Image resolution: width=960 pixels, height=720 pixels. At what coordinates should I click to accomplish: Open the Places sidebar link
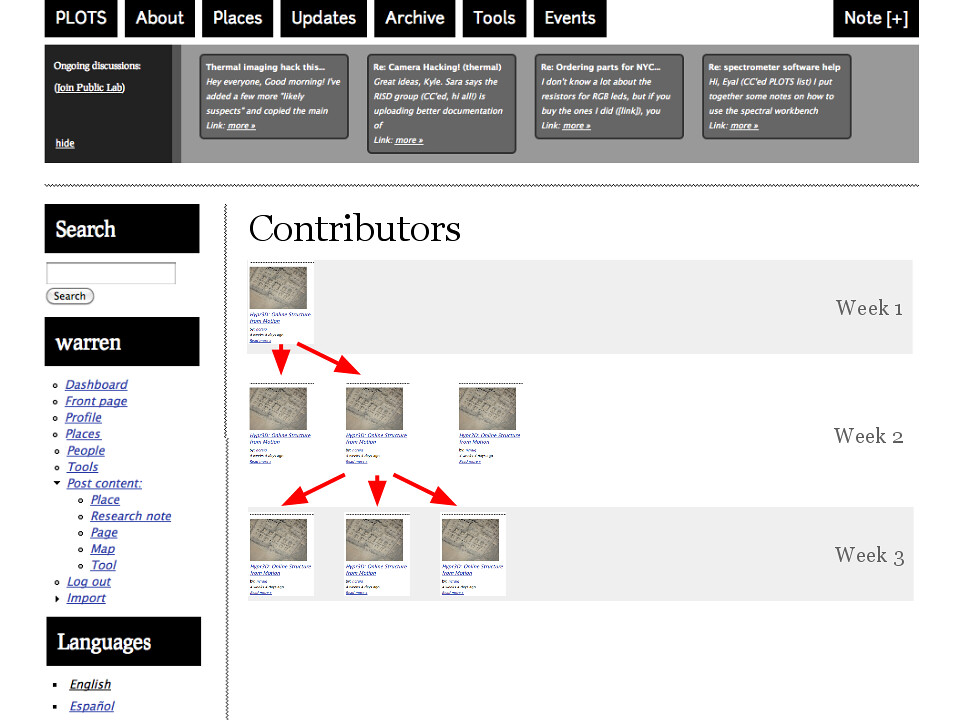[83, 434]
